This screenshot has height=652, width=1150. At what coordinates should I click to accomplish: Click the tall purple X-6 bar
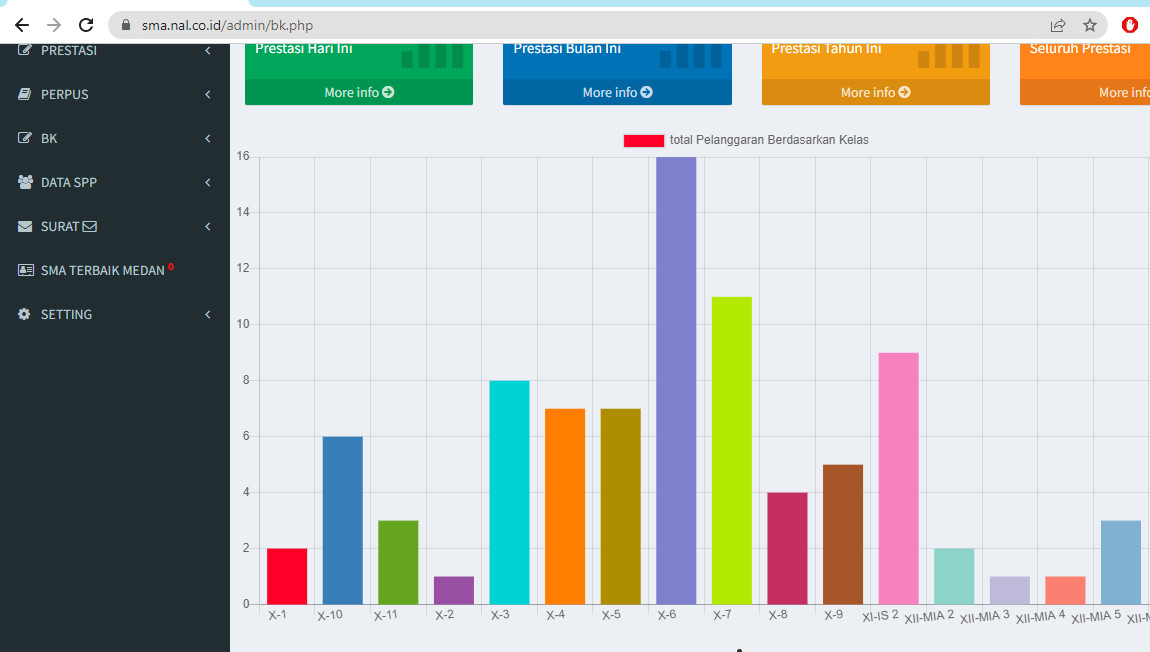tap(676, 380)
